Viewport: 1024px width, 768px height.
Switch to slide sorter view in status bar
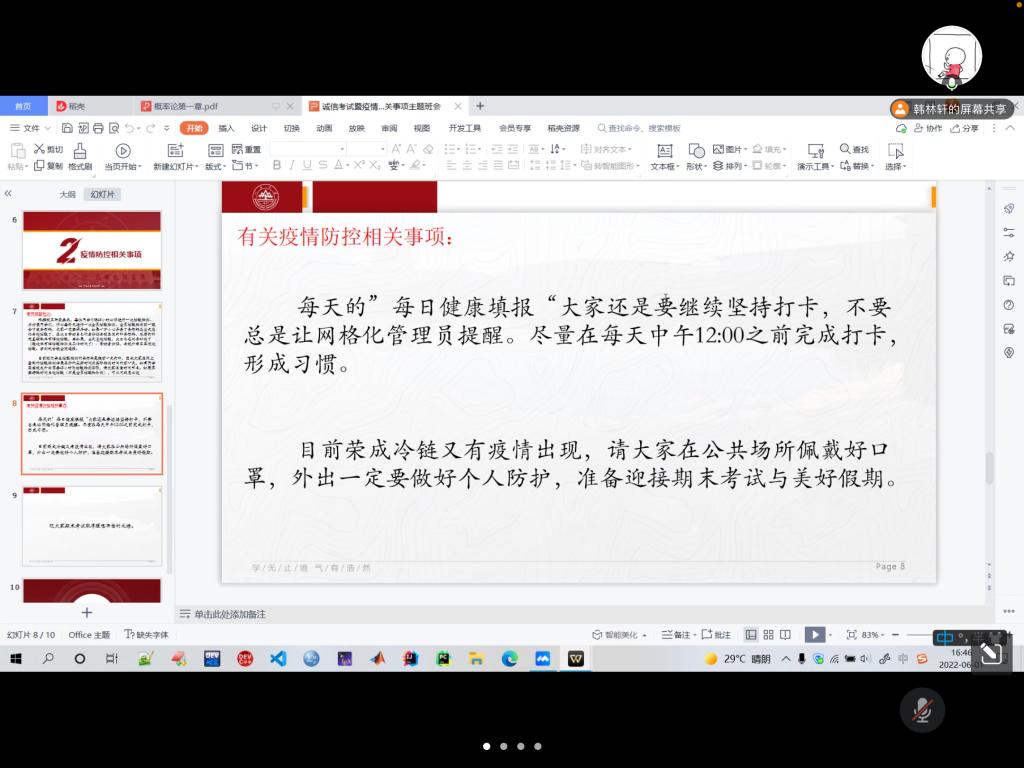pyautogui.click(x=768, y=634)
